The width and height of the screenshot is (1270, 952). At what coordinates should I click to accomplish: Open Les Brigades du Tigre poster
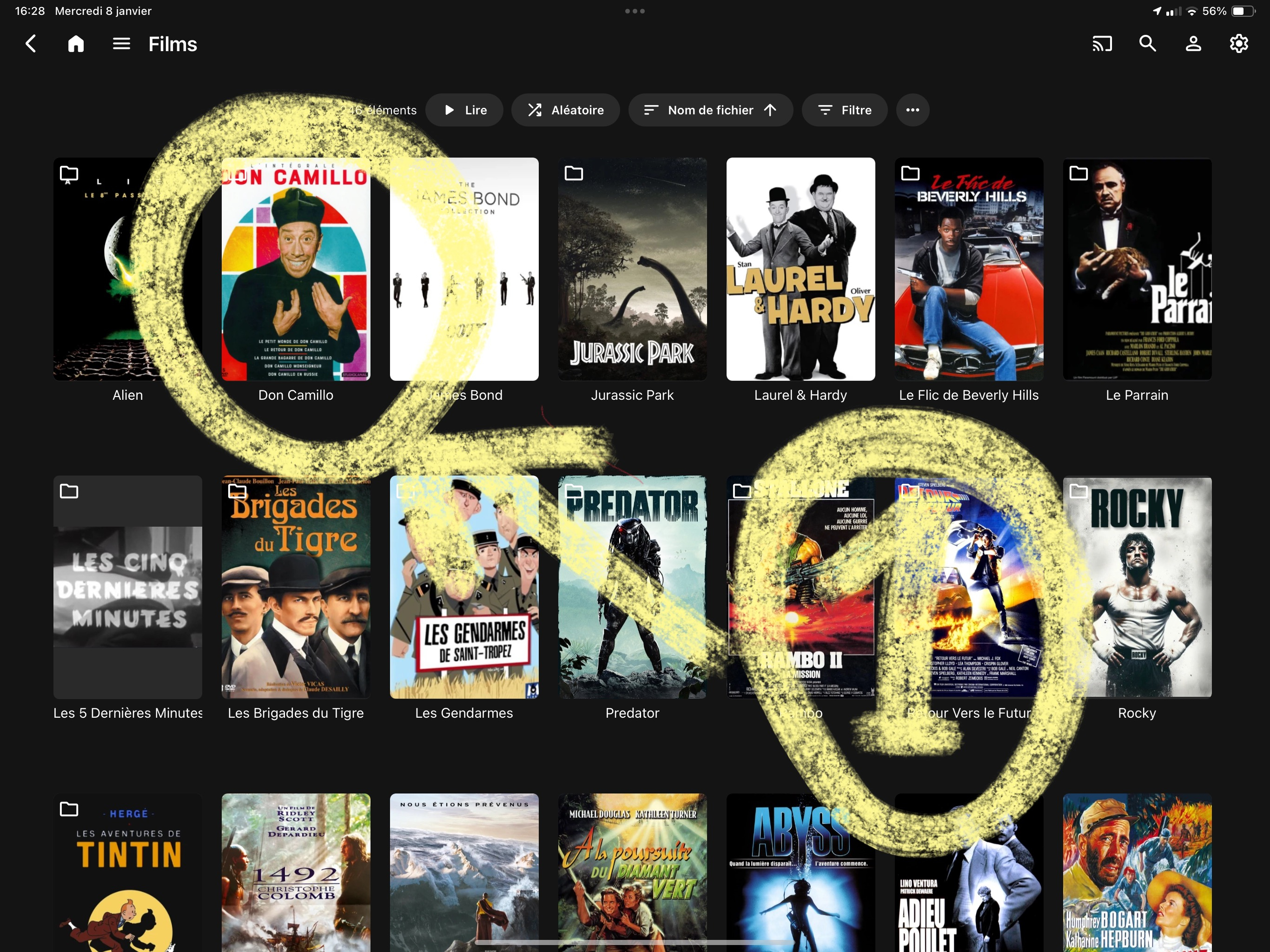pyautogui.click(x=296, y=587)
